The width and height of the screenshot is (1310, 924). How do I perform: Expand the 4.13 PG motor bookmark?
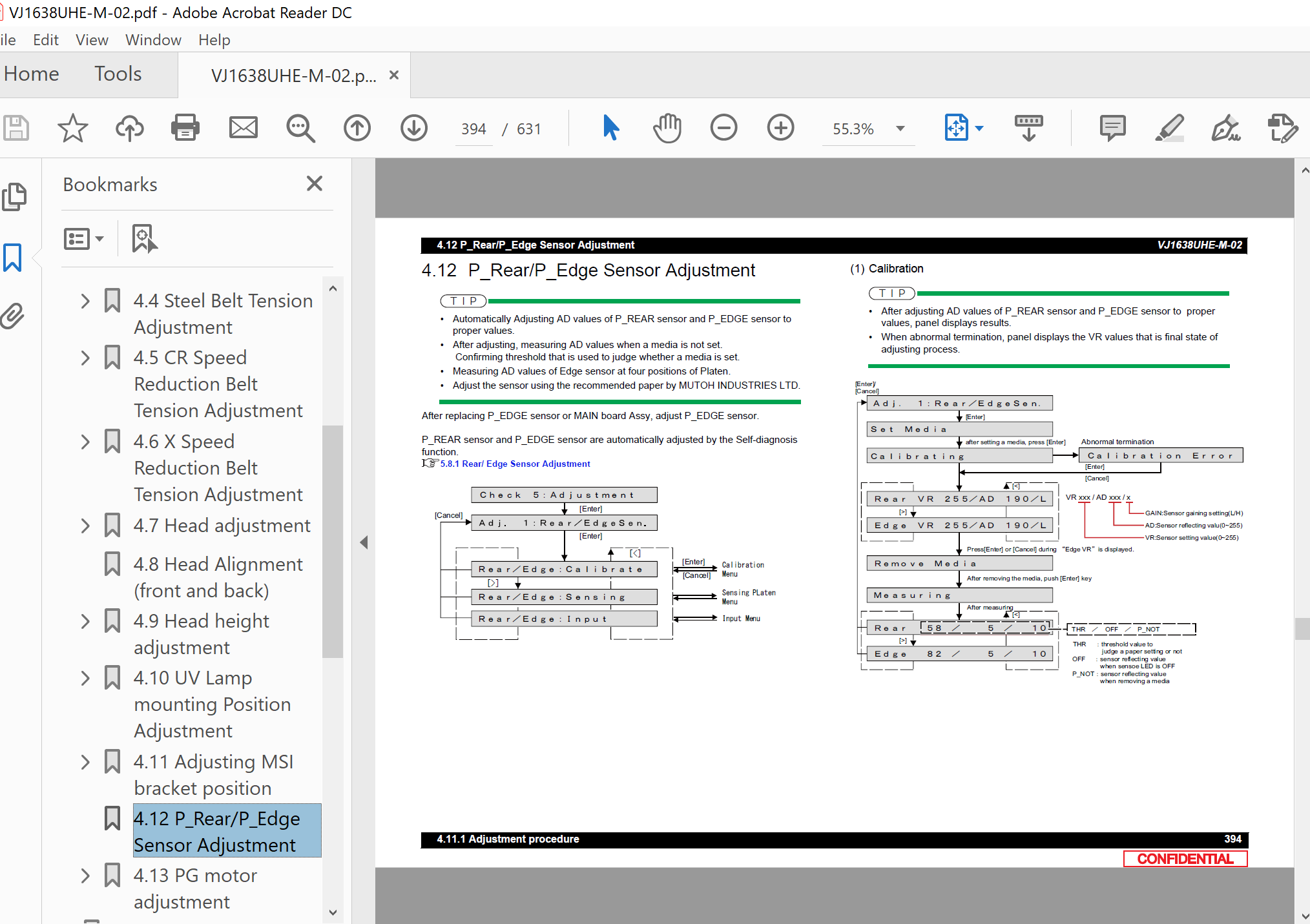[85, 876]
